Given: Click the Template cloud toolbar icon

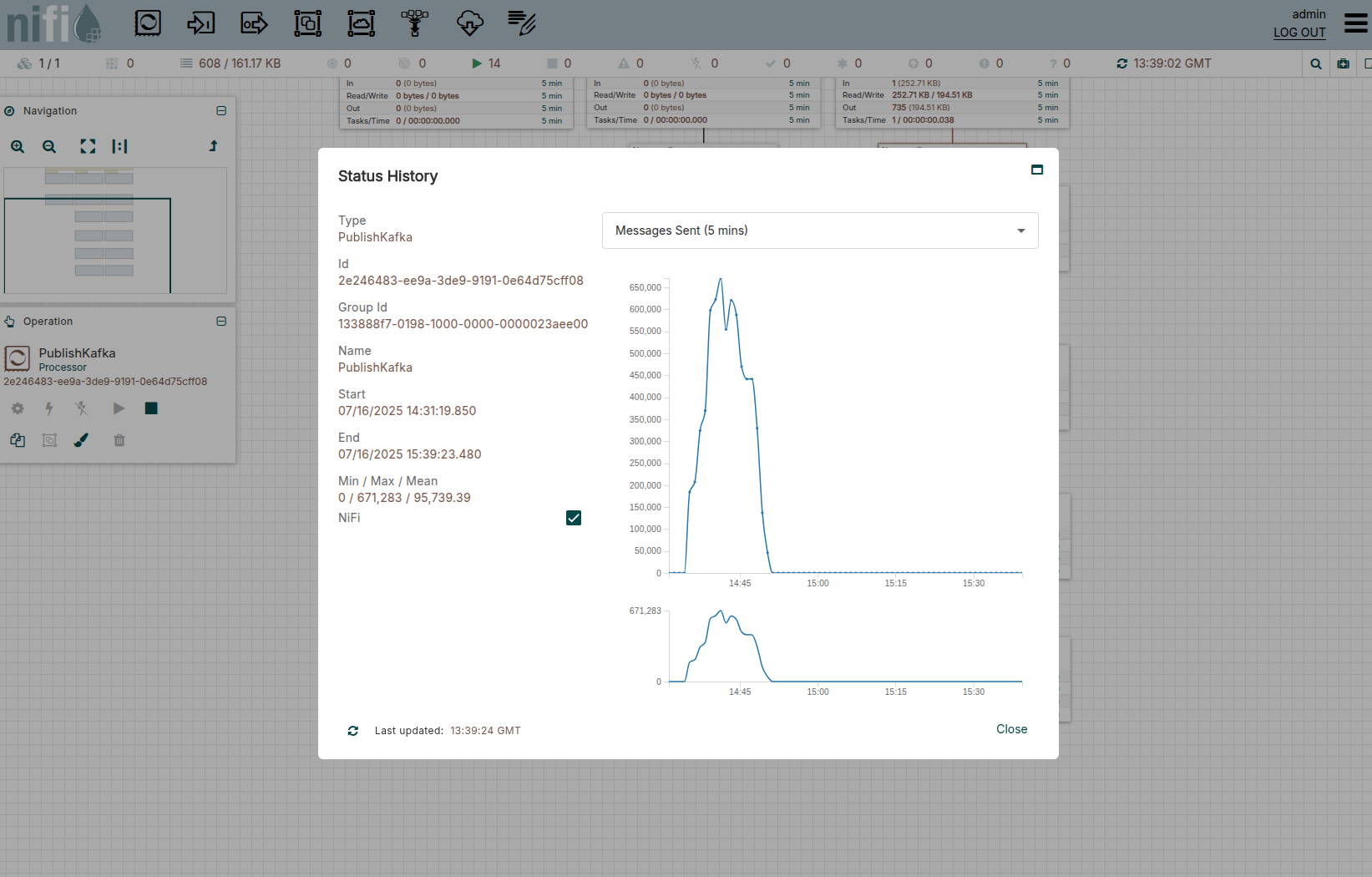Looking at the screenshot, I should click(469, 23).
